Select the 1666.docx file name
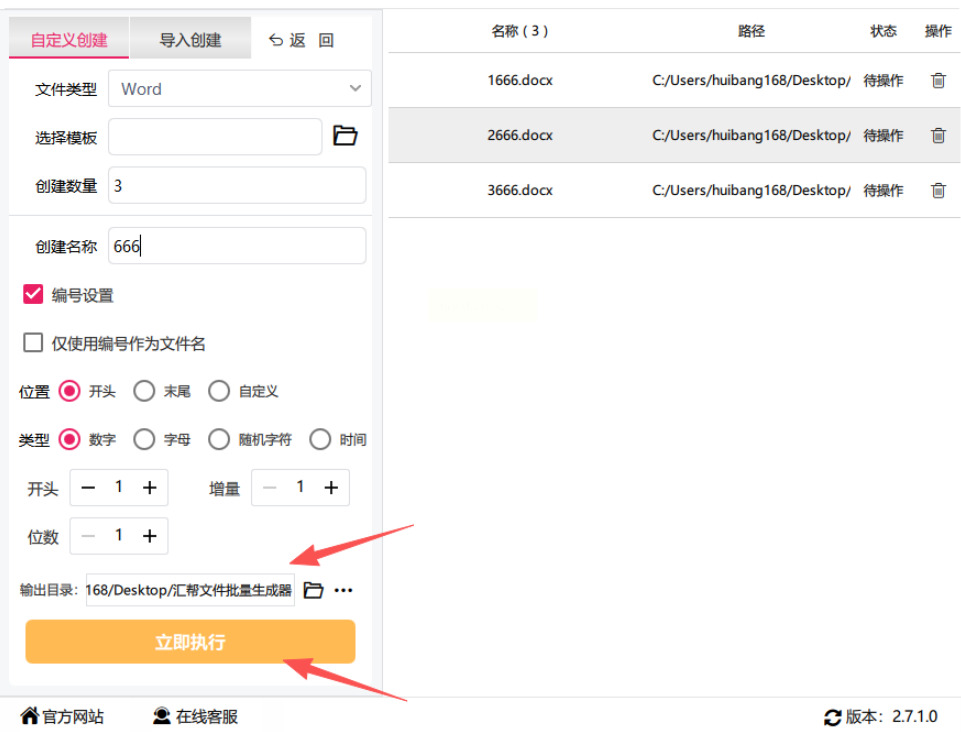 (520, 80)
